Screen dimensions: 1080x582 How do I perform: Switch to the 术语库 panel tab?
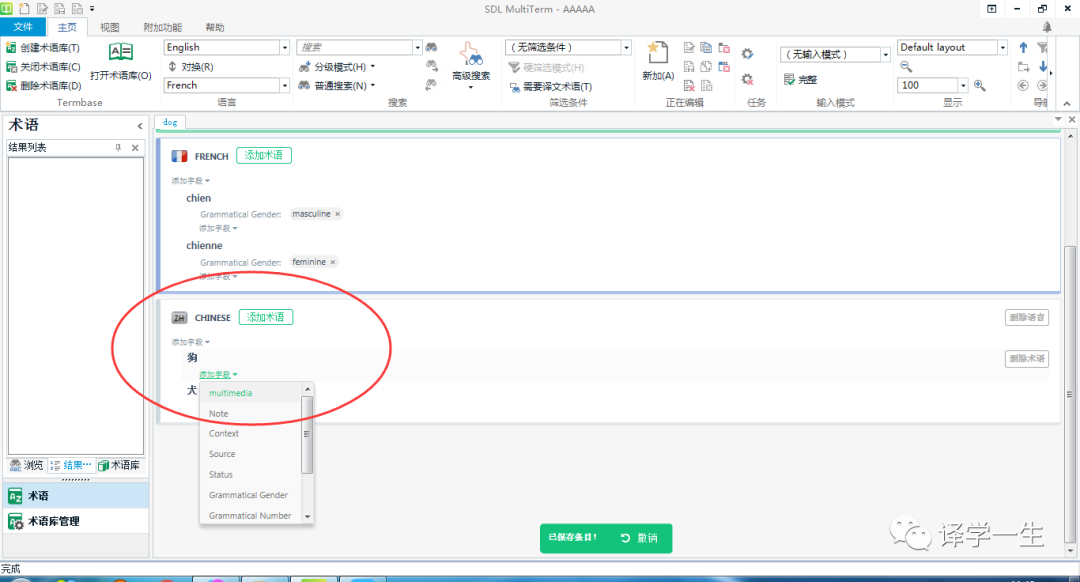(x=119, y=466)
